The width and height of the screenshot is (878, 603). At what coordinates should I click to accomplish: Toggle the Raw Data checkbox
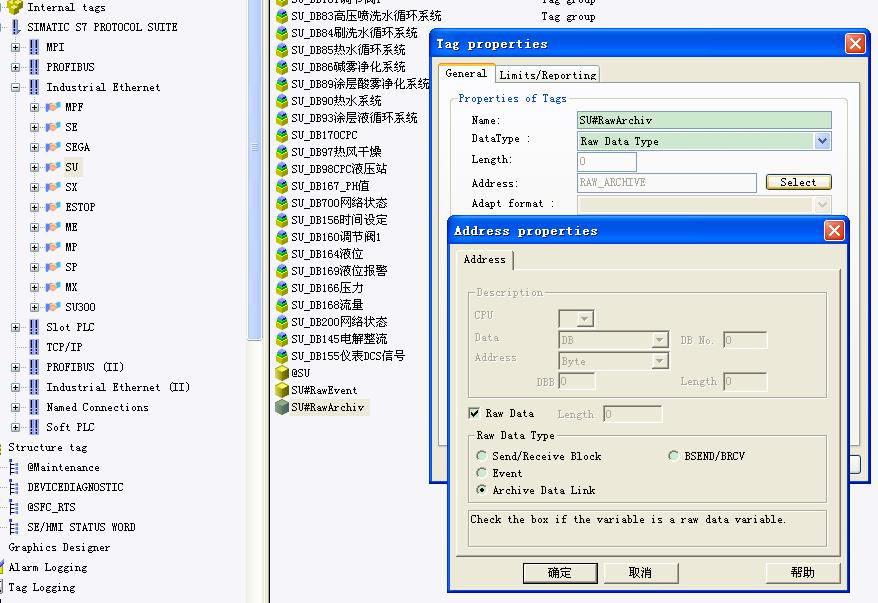tap(474, 413)
